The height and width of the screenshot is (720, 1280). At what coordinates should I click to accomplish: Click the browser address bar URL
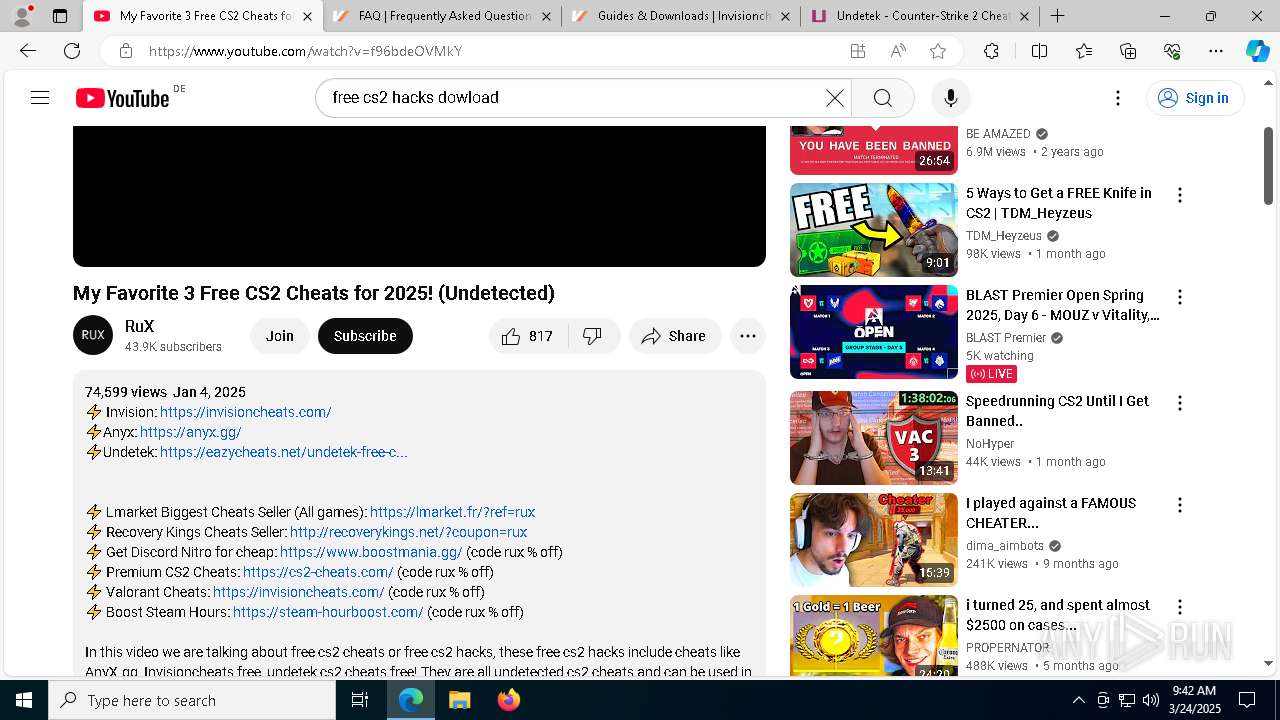coord(305,51)
